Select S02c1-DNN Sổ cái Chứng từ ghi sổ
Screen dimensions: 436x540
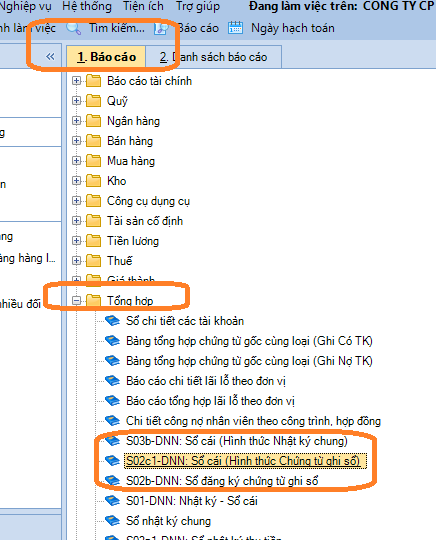point(243,461)
